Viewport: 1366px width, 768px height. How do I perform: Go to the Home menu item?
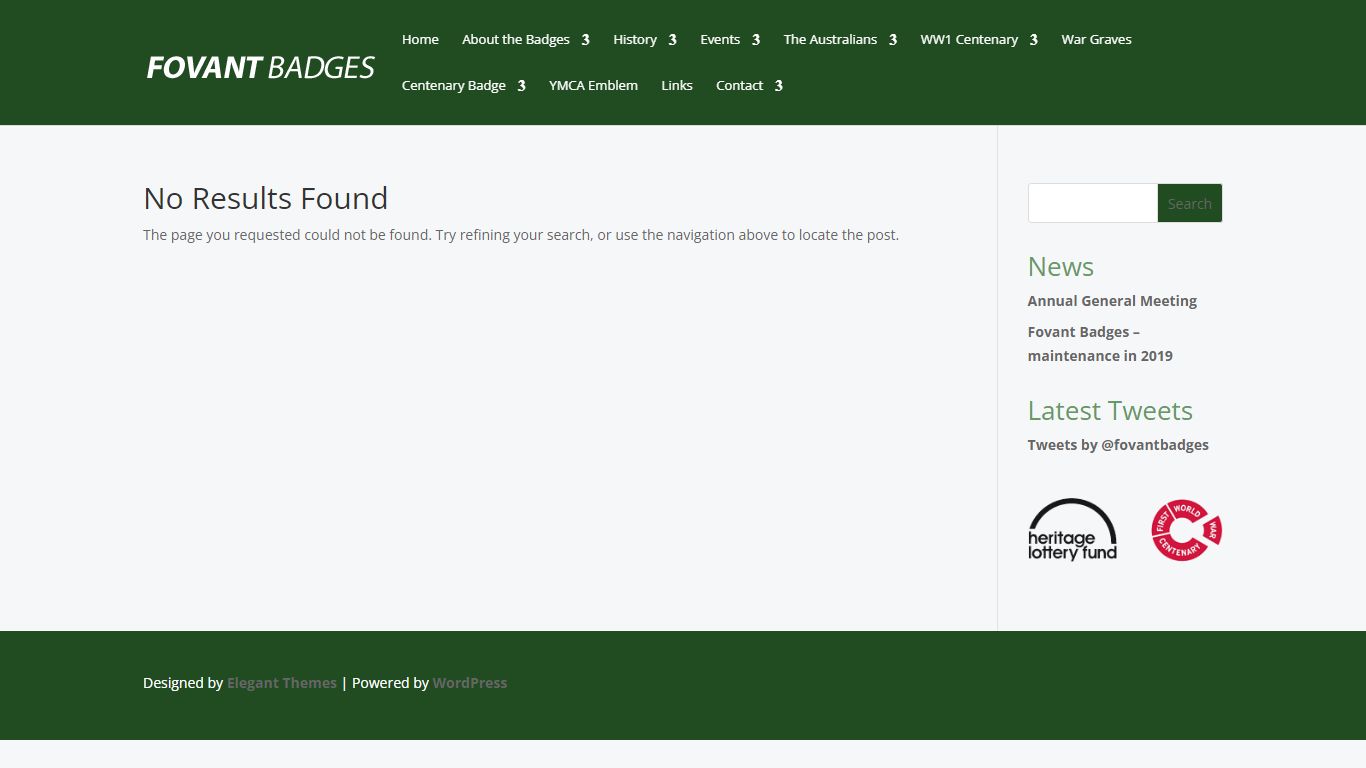(420, 40)
